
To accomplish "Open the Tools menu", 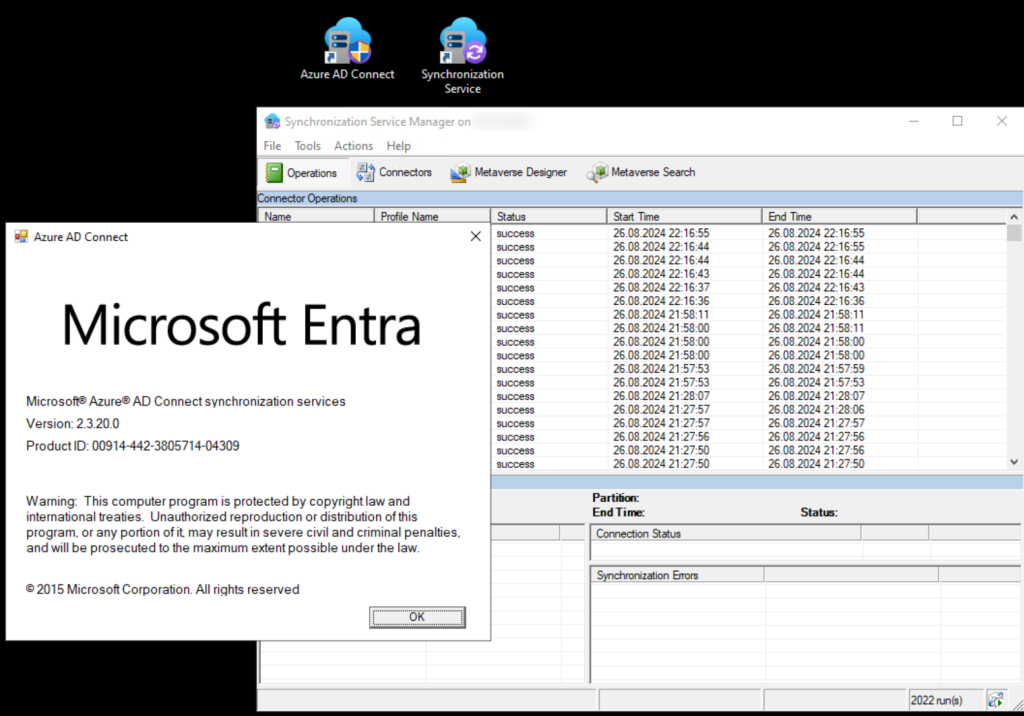I will pyautogui.click(x=308, y=146).
